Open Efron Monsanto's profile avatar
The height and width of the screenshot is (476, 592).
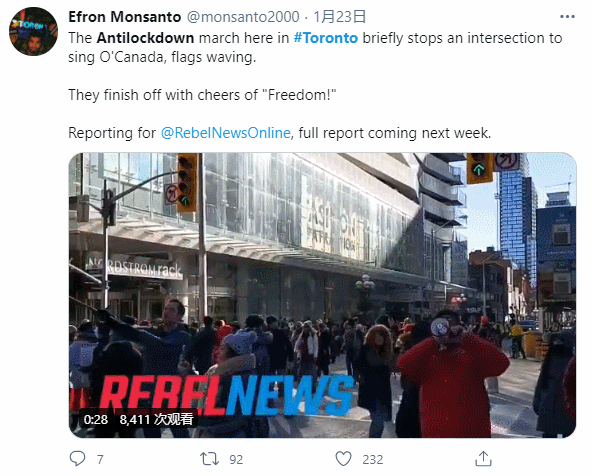pos(33,32)
